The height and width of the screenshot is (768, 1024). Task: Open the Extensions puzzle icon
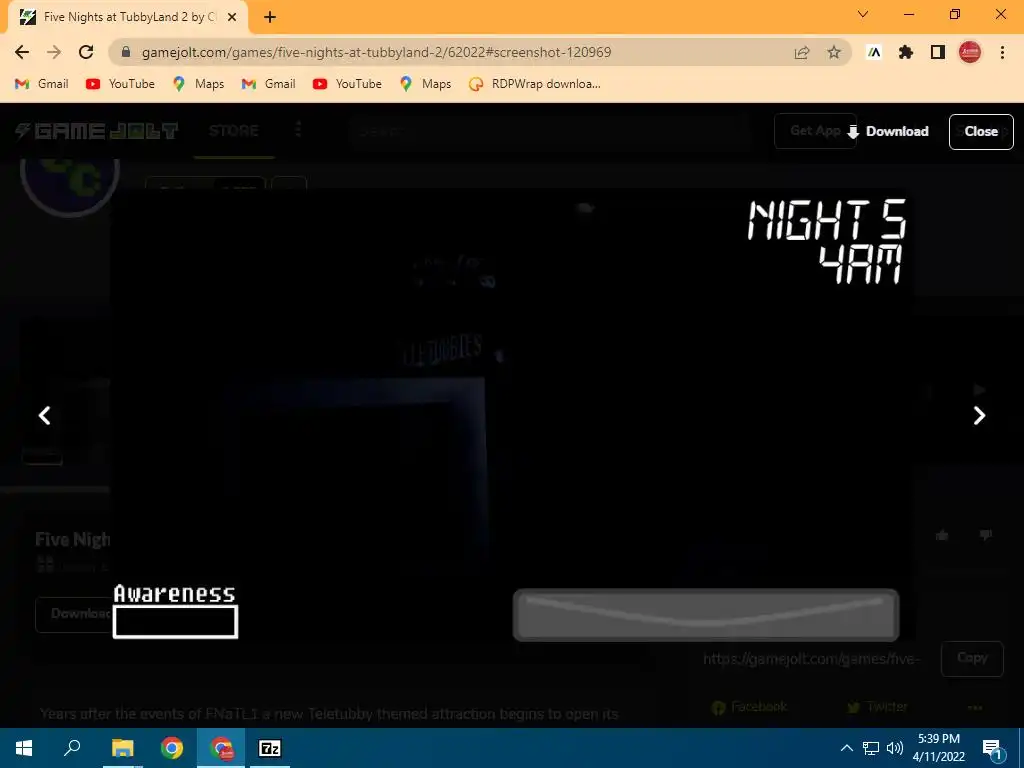[x=906, y=52]
